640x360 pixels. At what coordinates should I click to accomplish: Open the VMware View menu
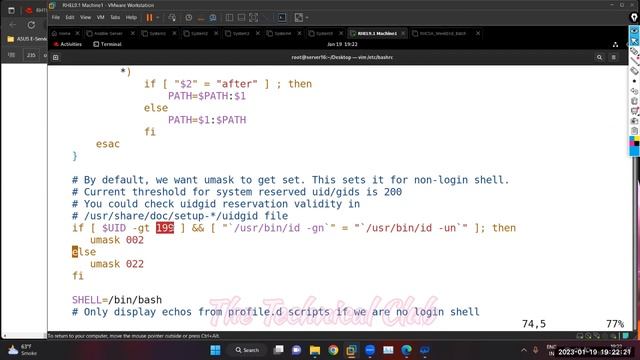click(85, 18)
